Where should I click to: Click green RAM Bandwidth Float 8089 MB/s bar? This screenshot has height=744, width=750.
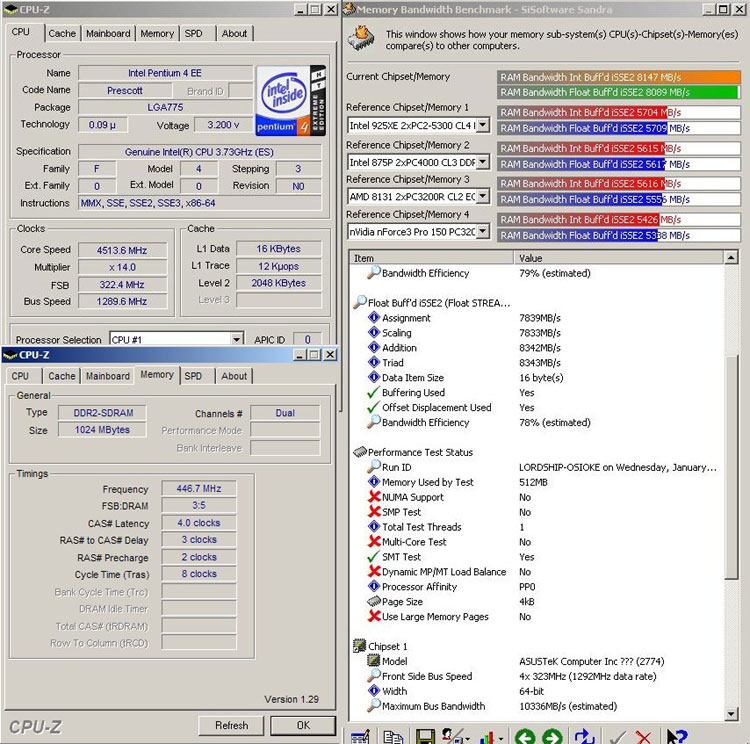click(618, 92)
